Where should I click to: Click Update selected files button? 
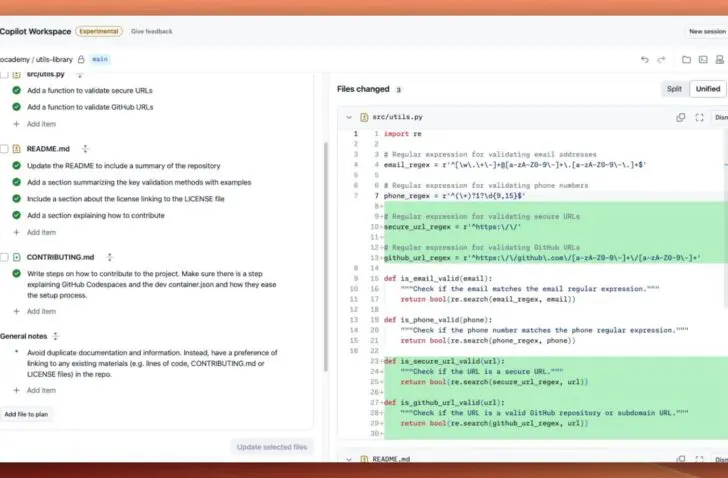point(272,447)
